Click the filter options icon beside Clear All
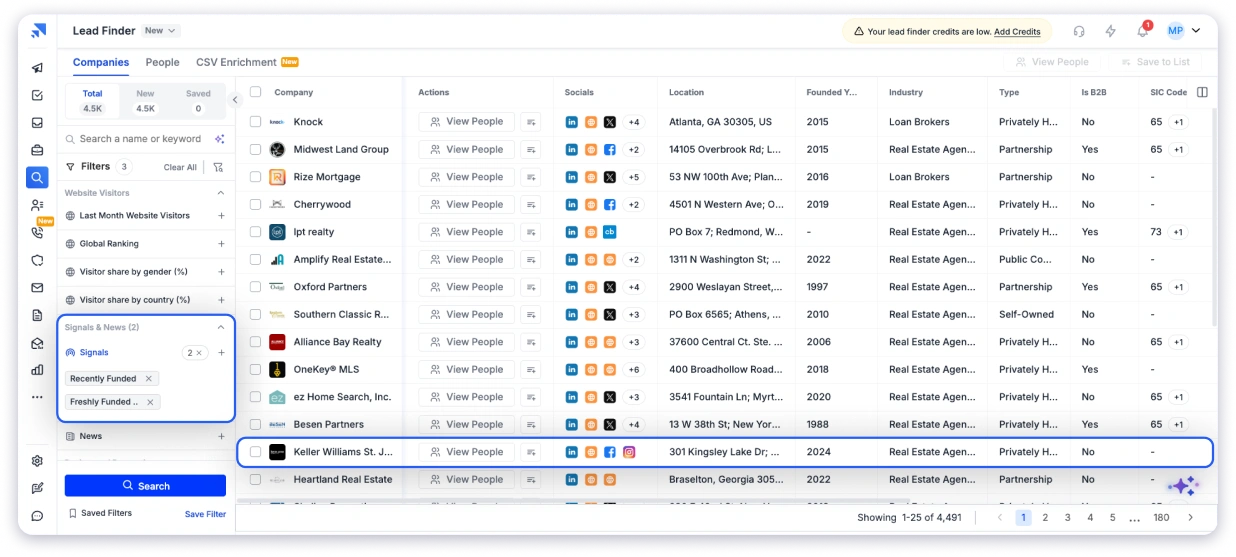Image resolution: width=1236 pixels, height=557 pixels. pos(218,167)
